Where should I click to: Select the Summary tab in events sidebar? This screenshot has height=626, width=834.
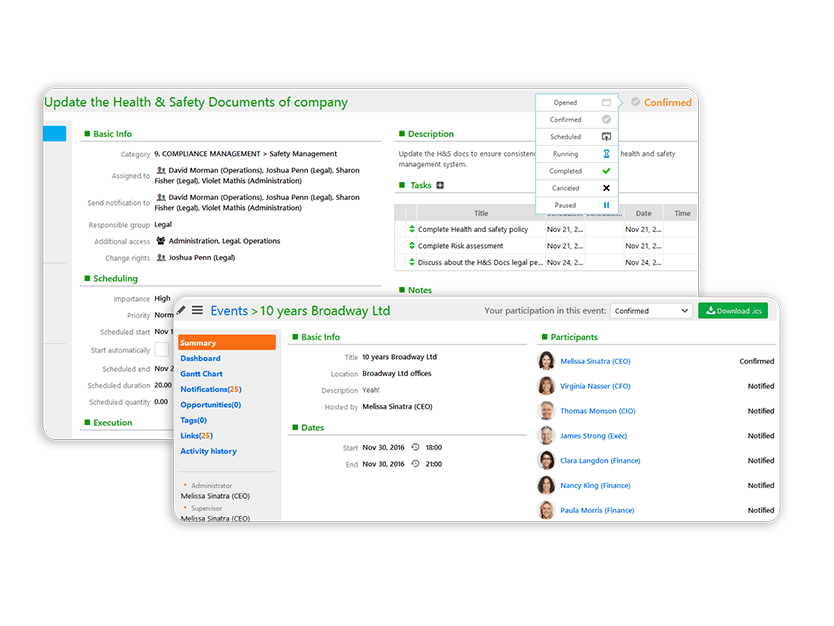point(227,343)
